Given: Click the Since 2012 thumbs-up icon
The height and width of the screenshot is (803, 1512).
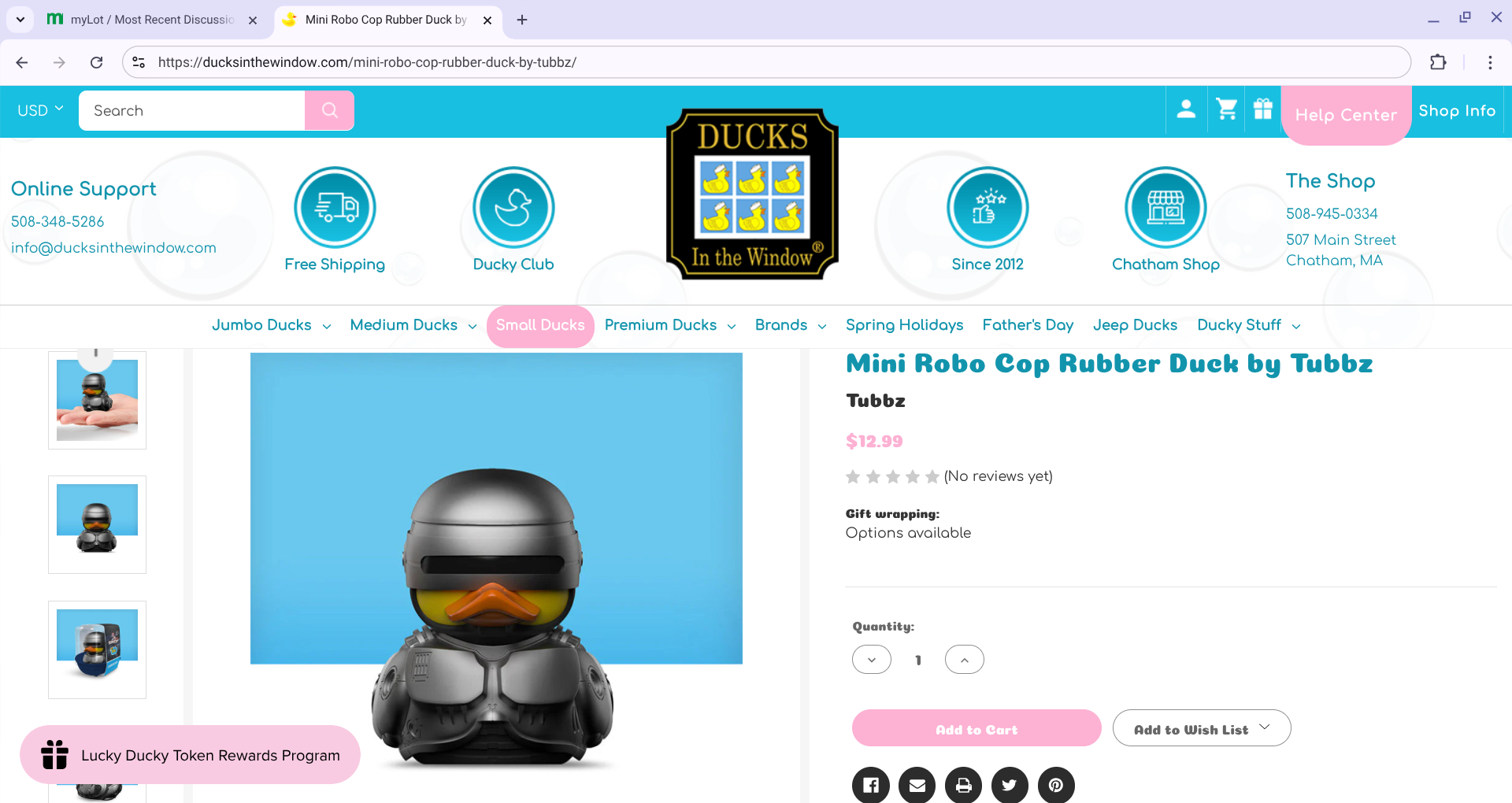Looking at the screenshot, I should 988,208.
